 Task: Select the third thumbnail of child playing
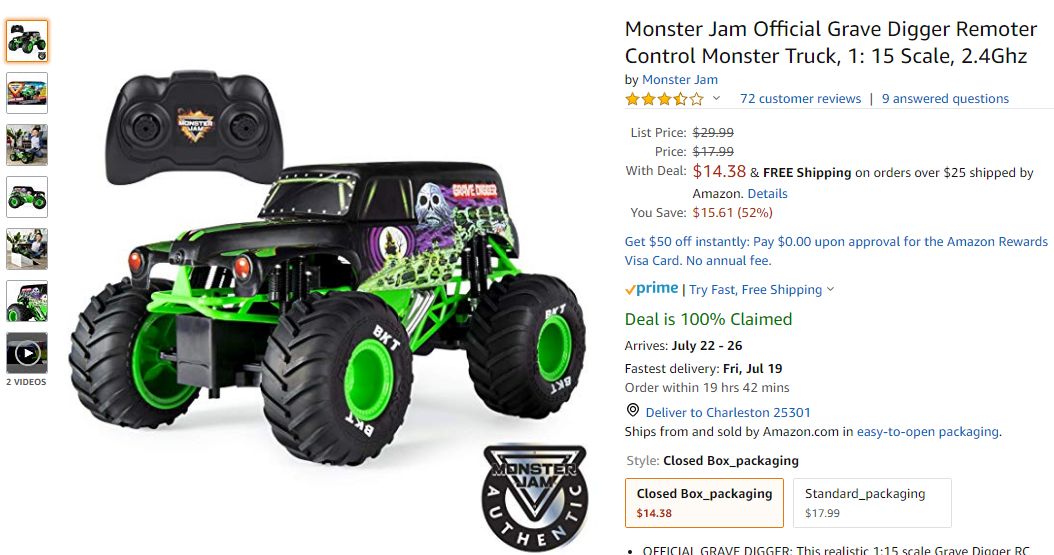[27, 144]
